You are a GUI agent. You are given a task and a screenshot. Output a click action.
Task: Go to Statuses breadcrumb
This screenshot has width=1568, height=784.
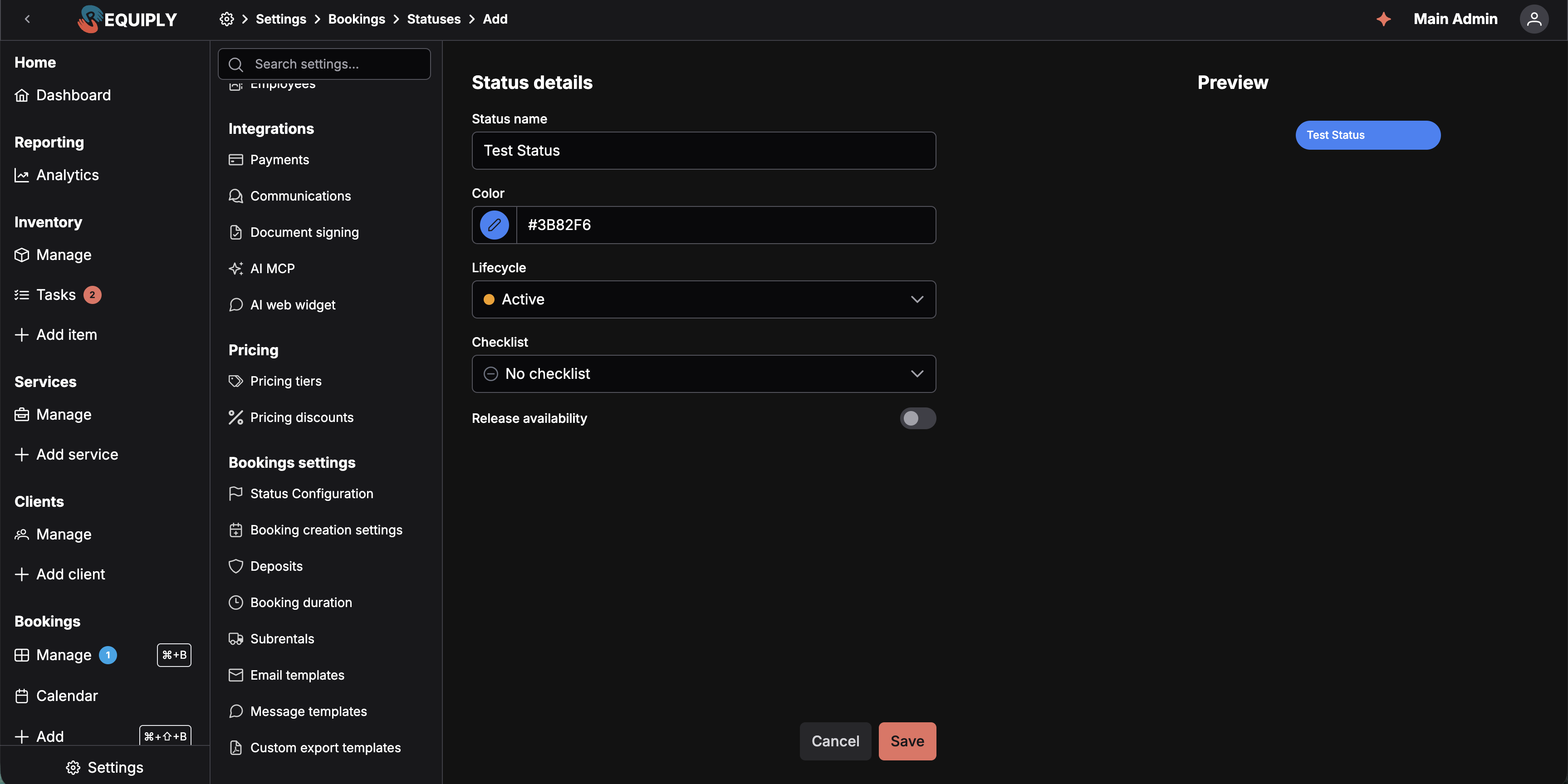434,20
